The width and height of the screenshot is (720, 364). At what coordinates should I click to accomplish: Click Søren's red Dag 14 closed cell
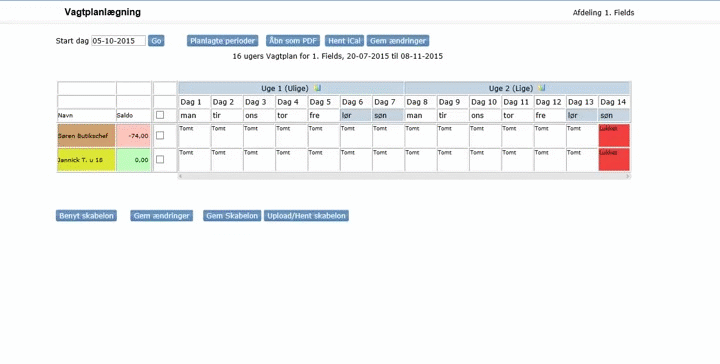coord(614,135)
